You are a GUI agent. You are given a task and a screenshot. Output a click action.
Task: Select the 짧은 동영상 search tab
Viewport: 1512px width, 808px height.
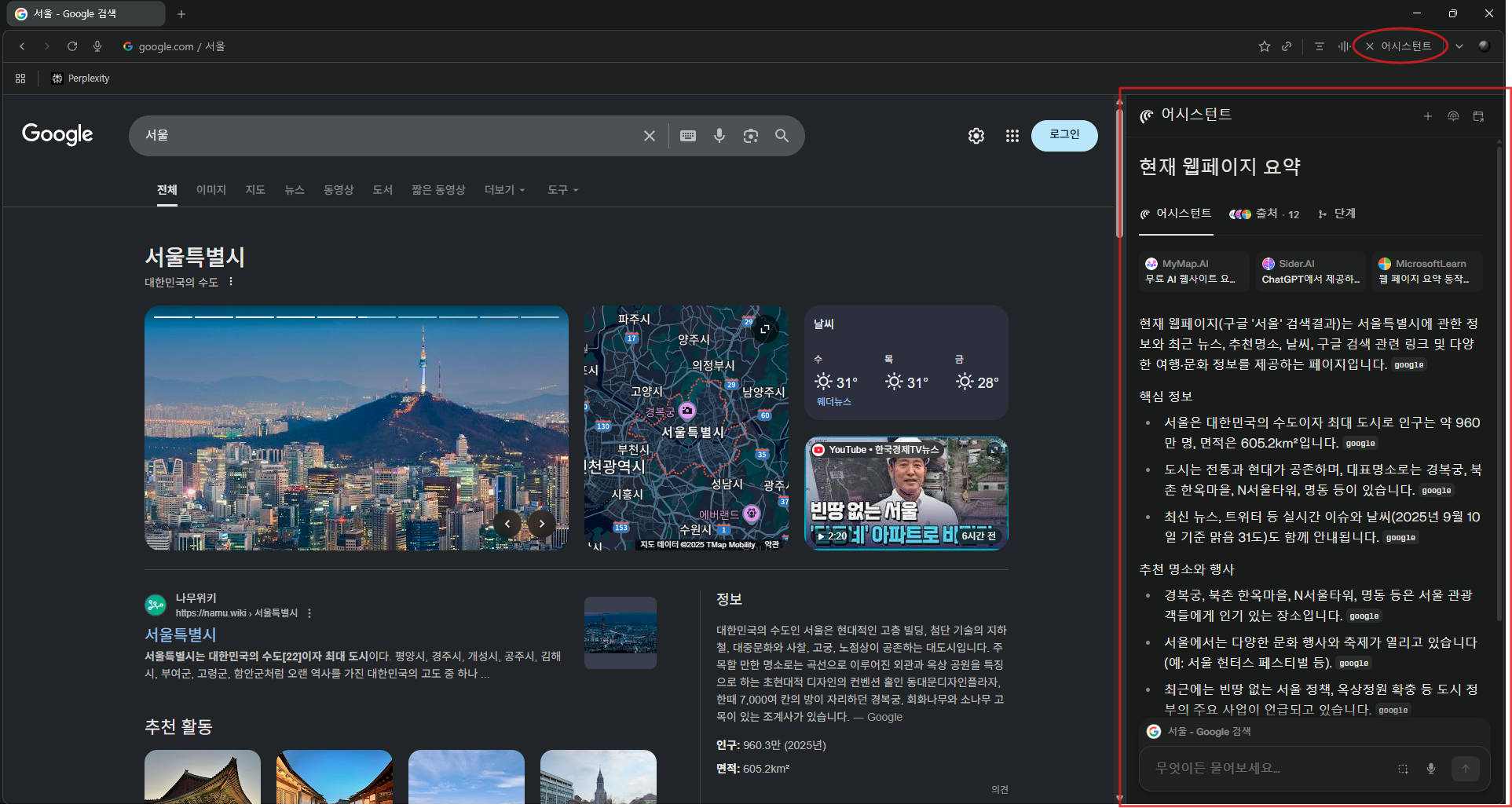(438, 190)
